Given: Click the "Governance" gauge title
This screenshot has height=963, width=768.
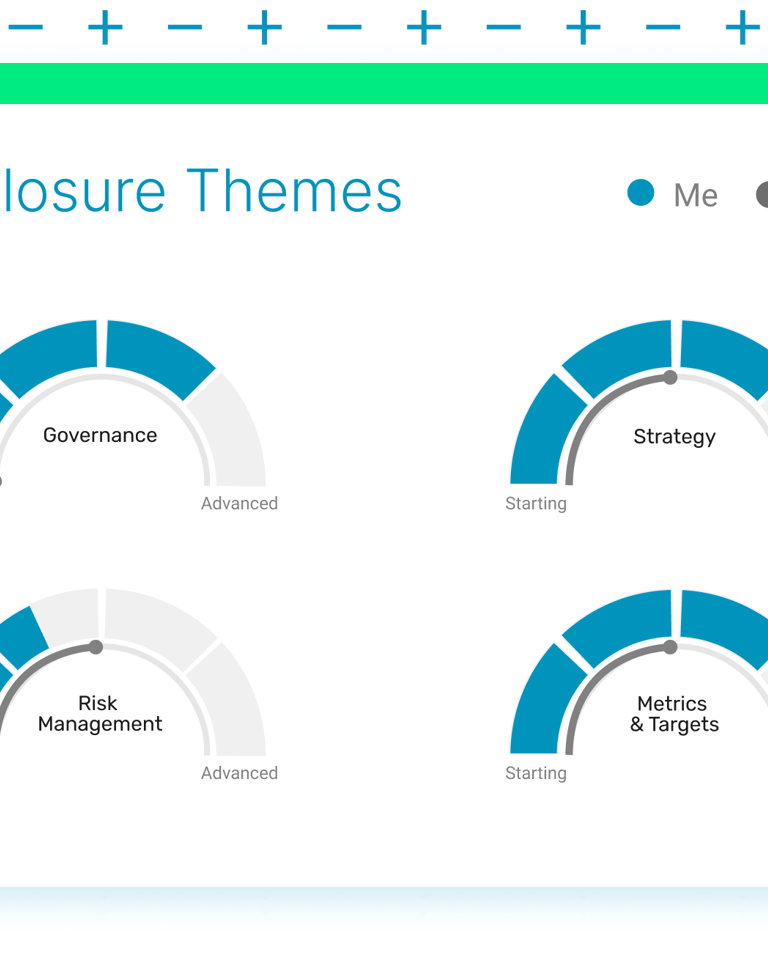Looking at the screenshot, I should click(100, 435).
